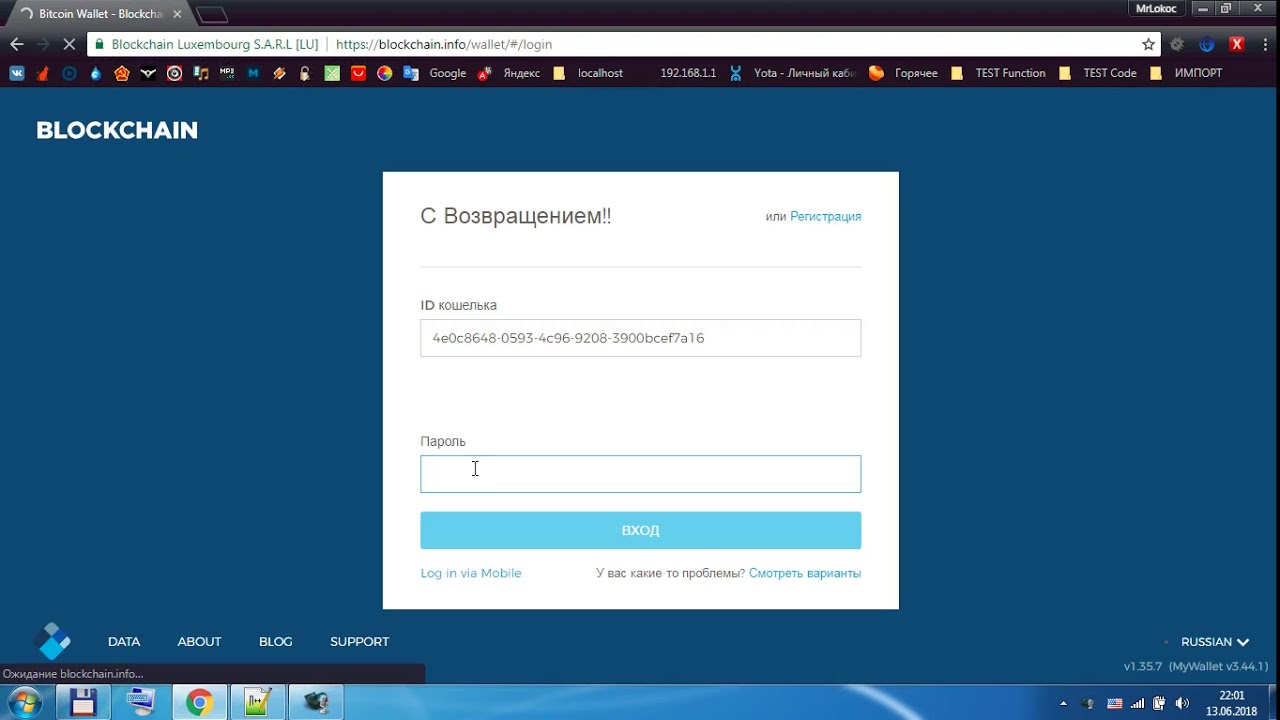
Task: Click the BLOCKCHAIN header logo
Action: coord(117,130)
